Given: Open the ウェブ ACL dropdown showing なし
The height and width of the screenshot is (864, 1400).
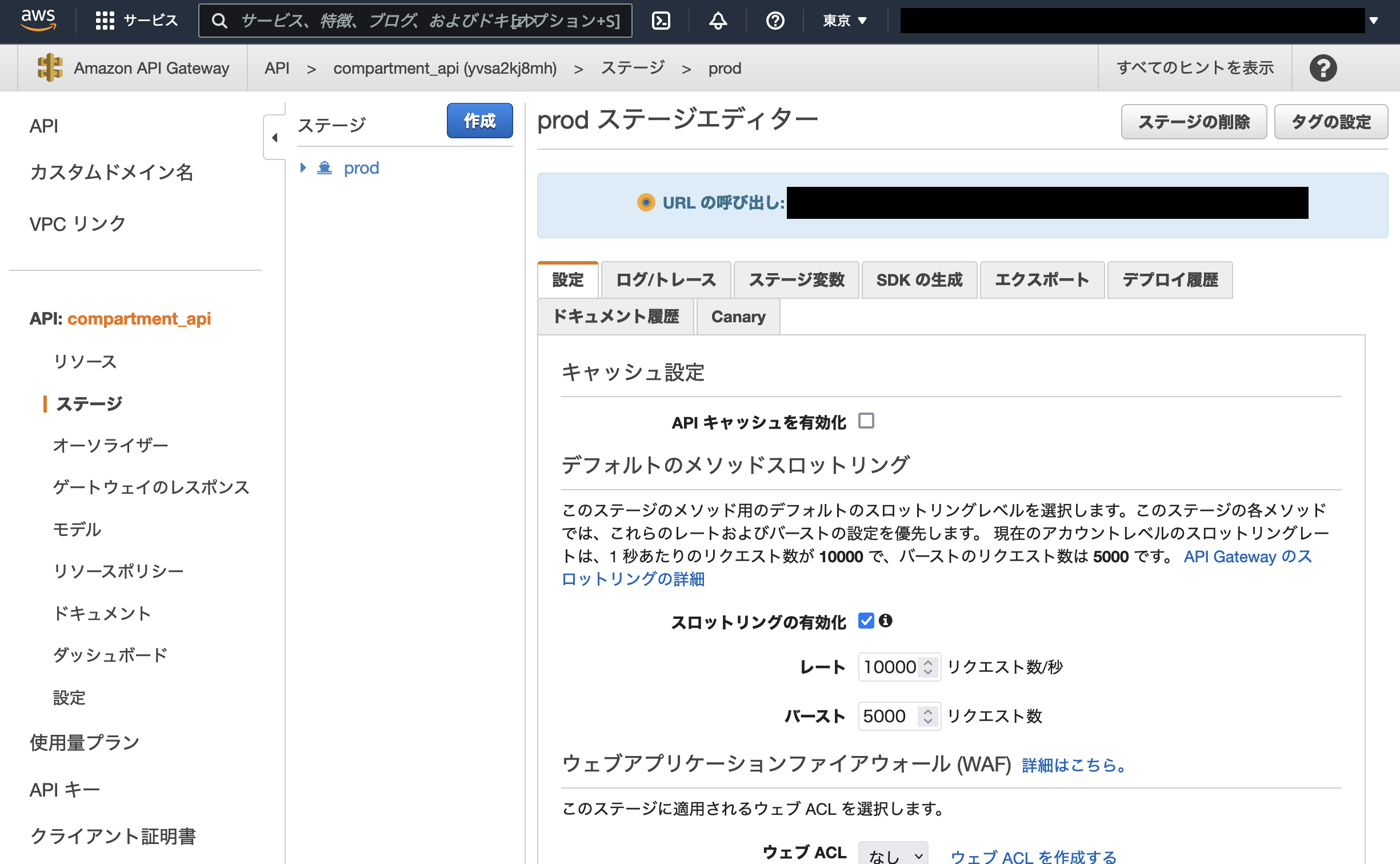Looking at the screenshot, I should (893, 854).
